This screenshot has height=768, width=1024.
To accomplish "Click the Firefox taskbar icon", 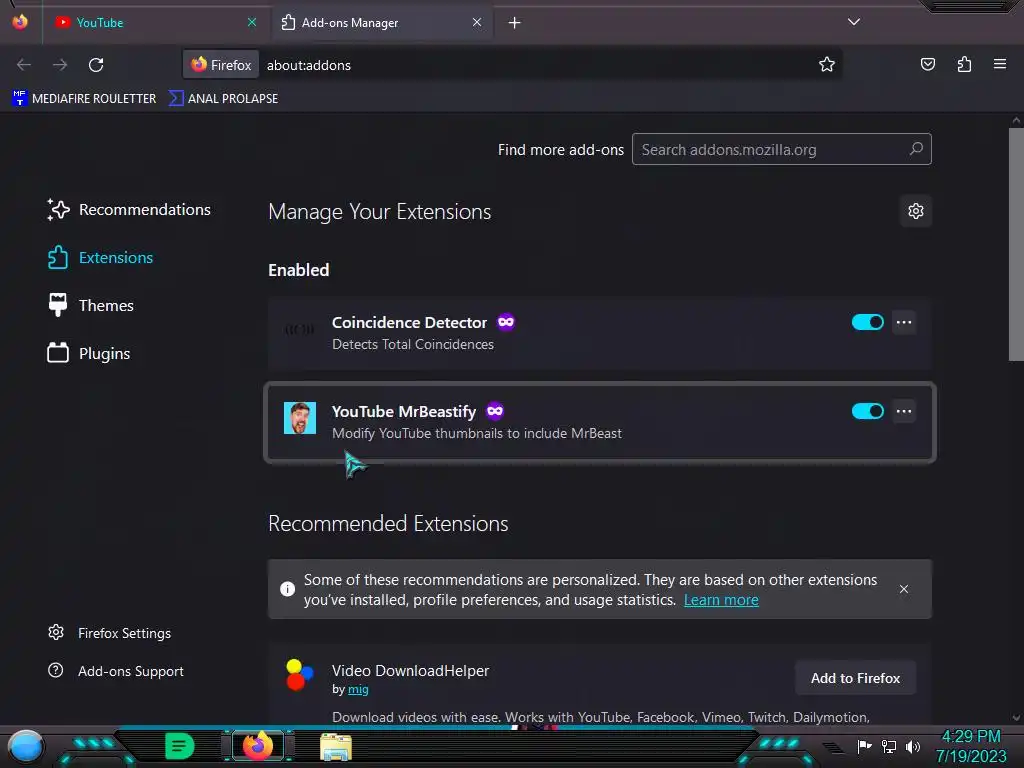I will [257, 746].
